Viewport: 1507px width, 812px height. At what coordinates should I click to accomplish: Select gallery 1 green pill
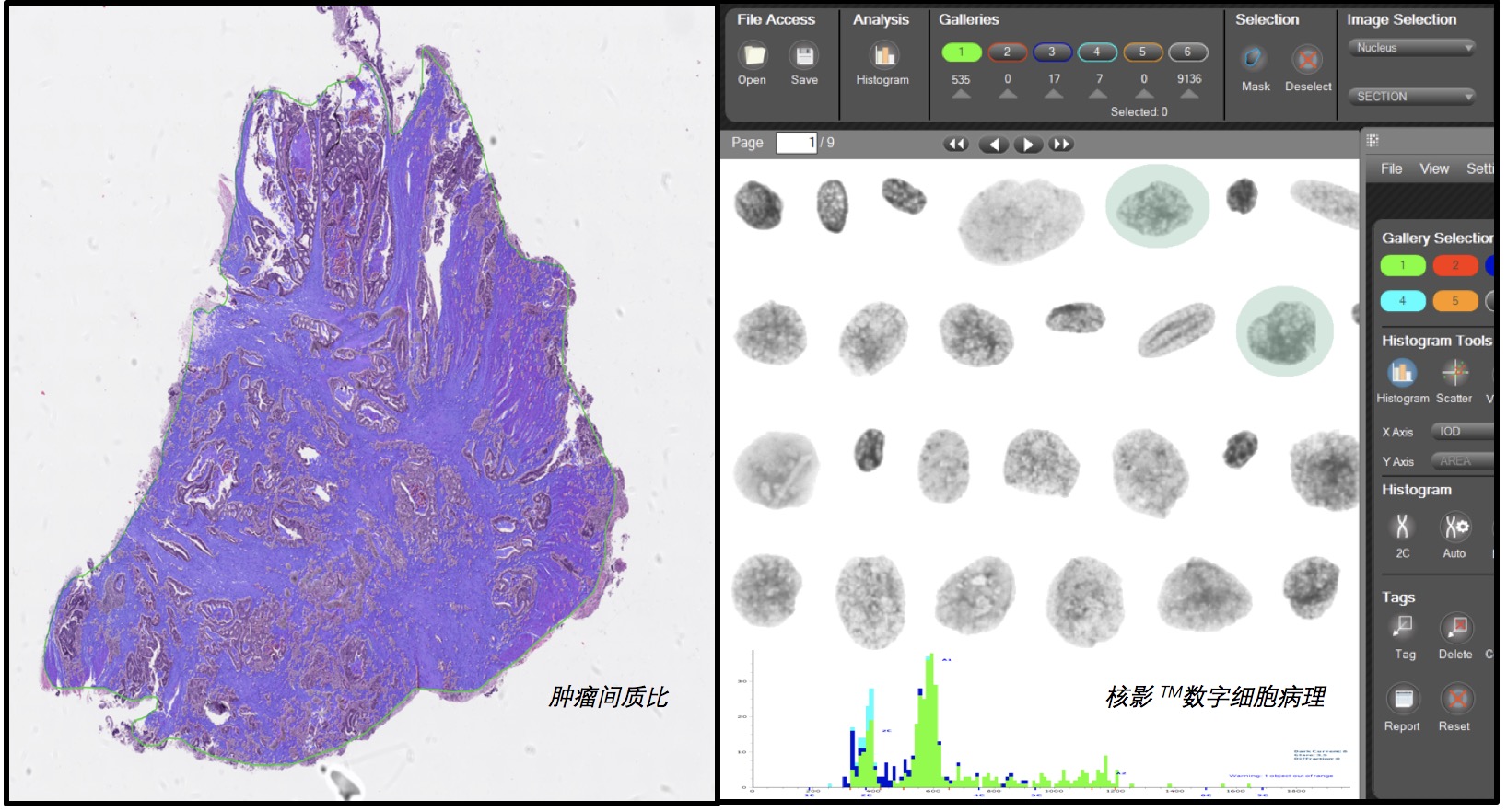[961, 52]
